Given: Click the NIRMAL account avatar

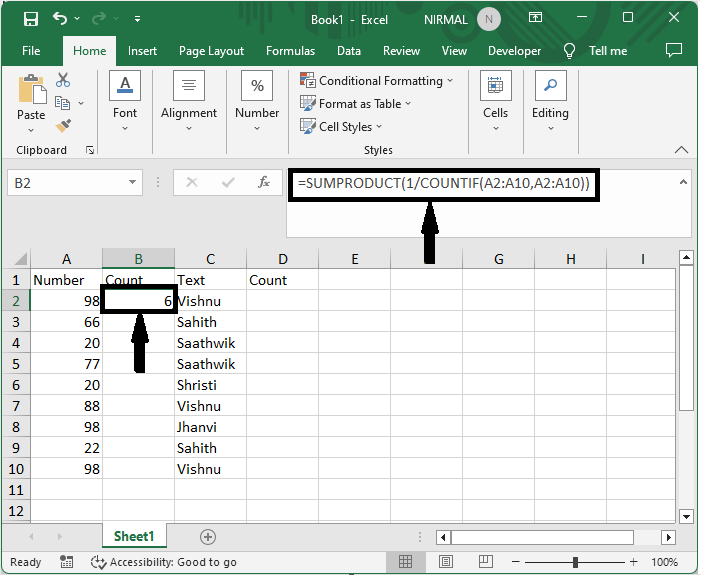Looking at the screenshot, I should [488, 19].
